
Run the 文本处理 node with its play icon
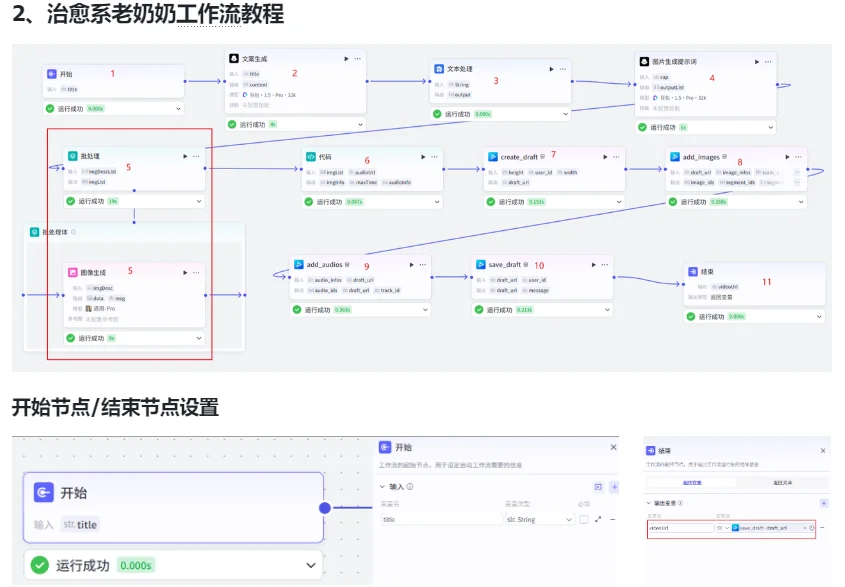(x=551, y=69)
